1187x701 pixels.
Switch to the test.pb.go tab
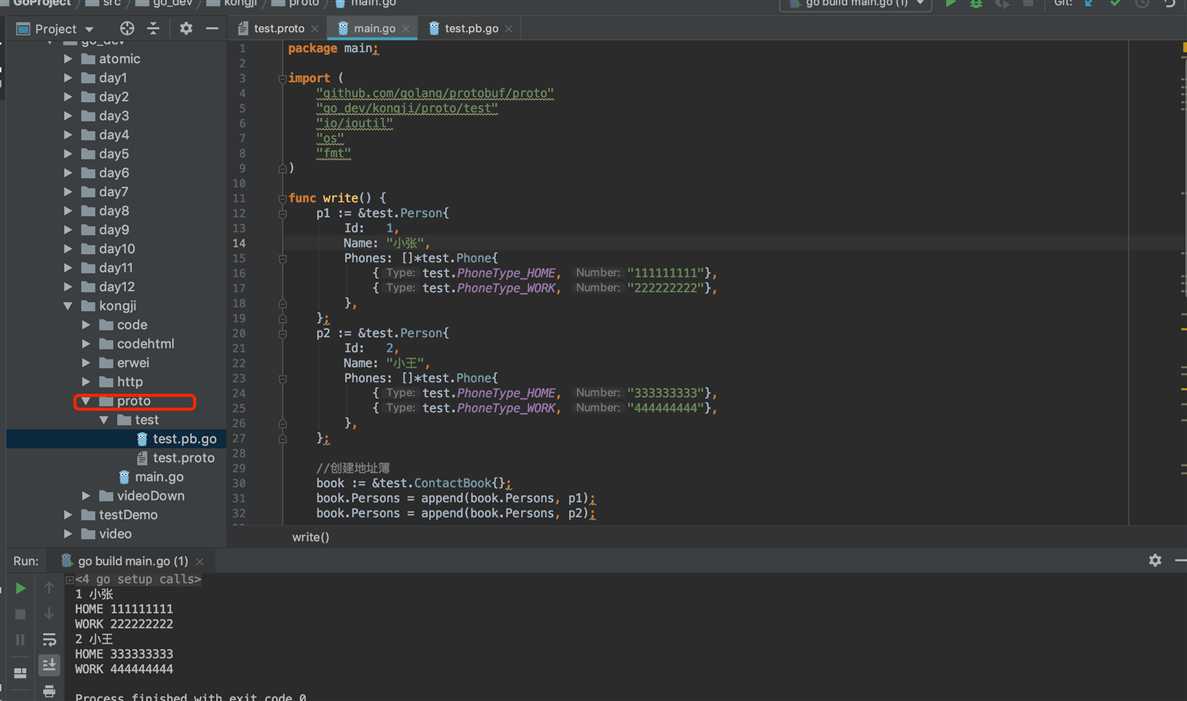point(471,29)
